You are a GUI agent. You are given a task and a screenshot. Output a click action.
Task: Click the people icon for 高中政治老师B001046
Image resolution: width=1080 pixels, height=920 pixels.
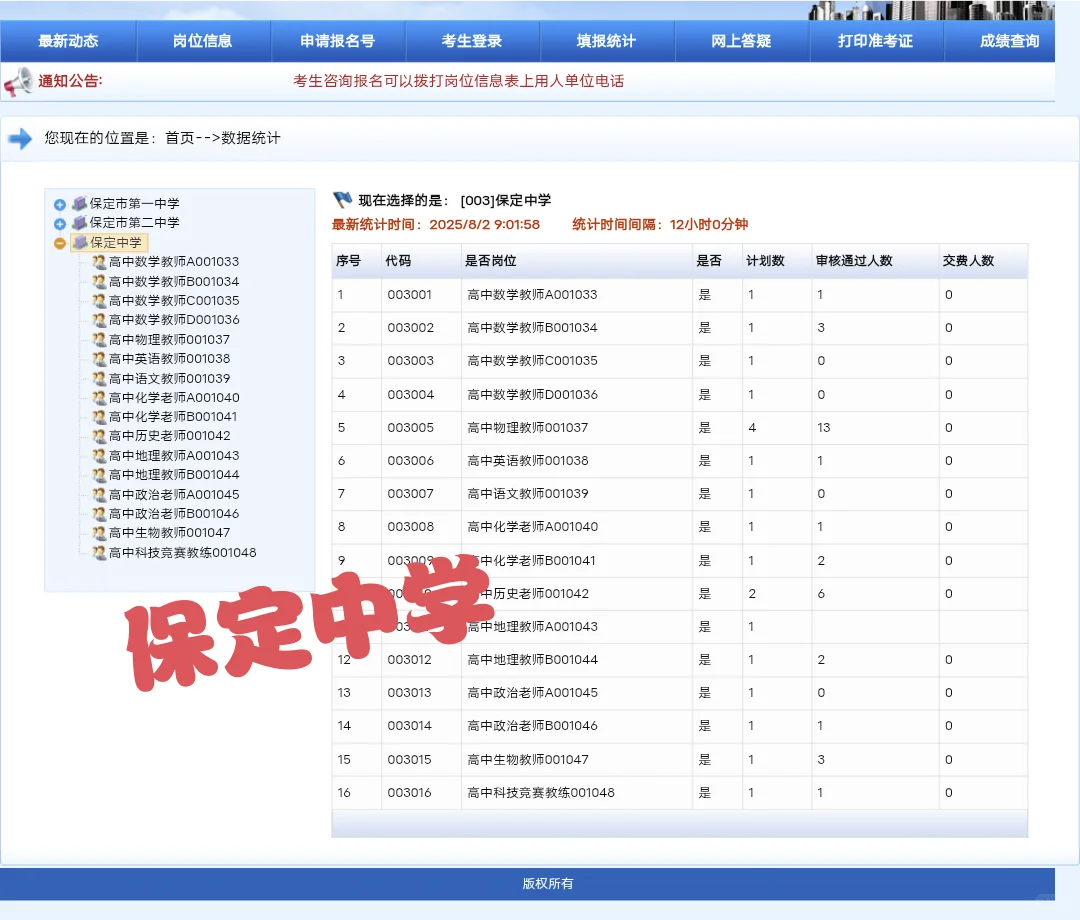(x=99, y=514)
